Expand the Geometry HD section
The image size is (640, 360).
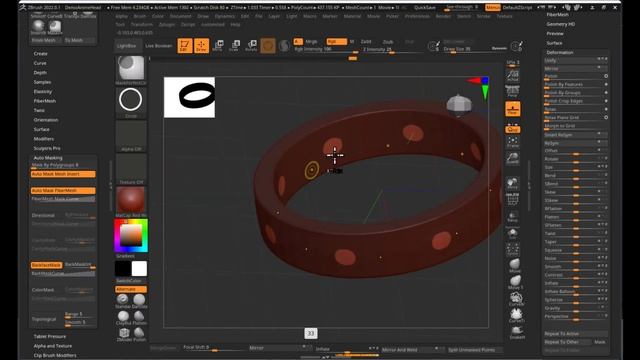(x=561, y=24)
